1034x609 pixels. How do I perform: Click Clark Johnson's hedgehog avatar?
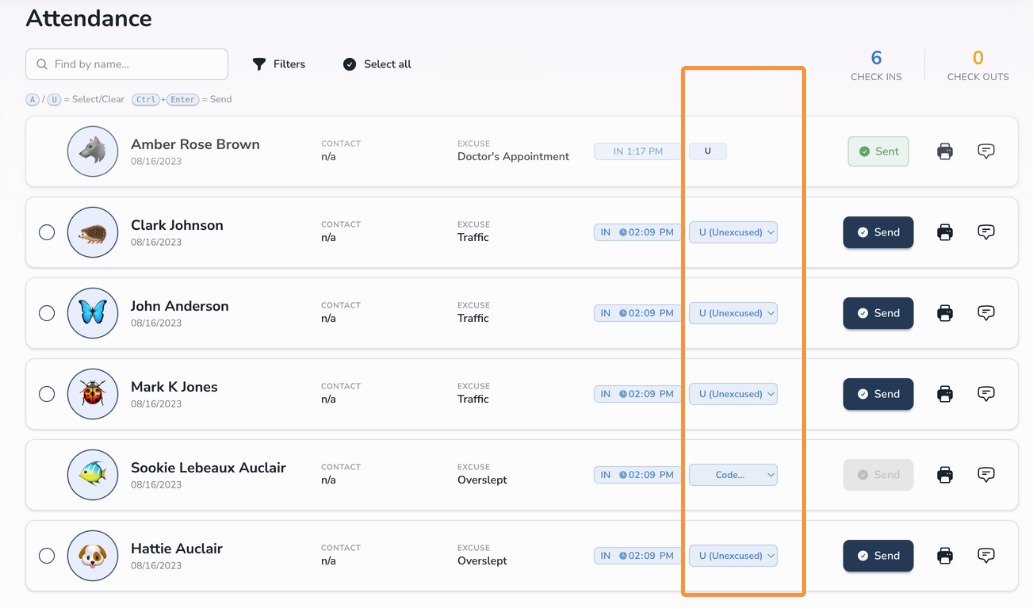[x=92, y=232]
